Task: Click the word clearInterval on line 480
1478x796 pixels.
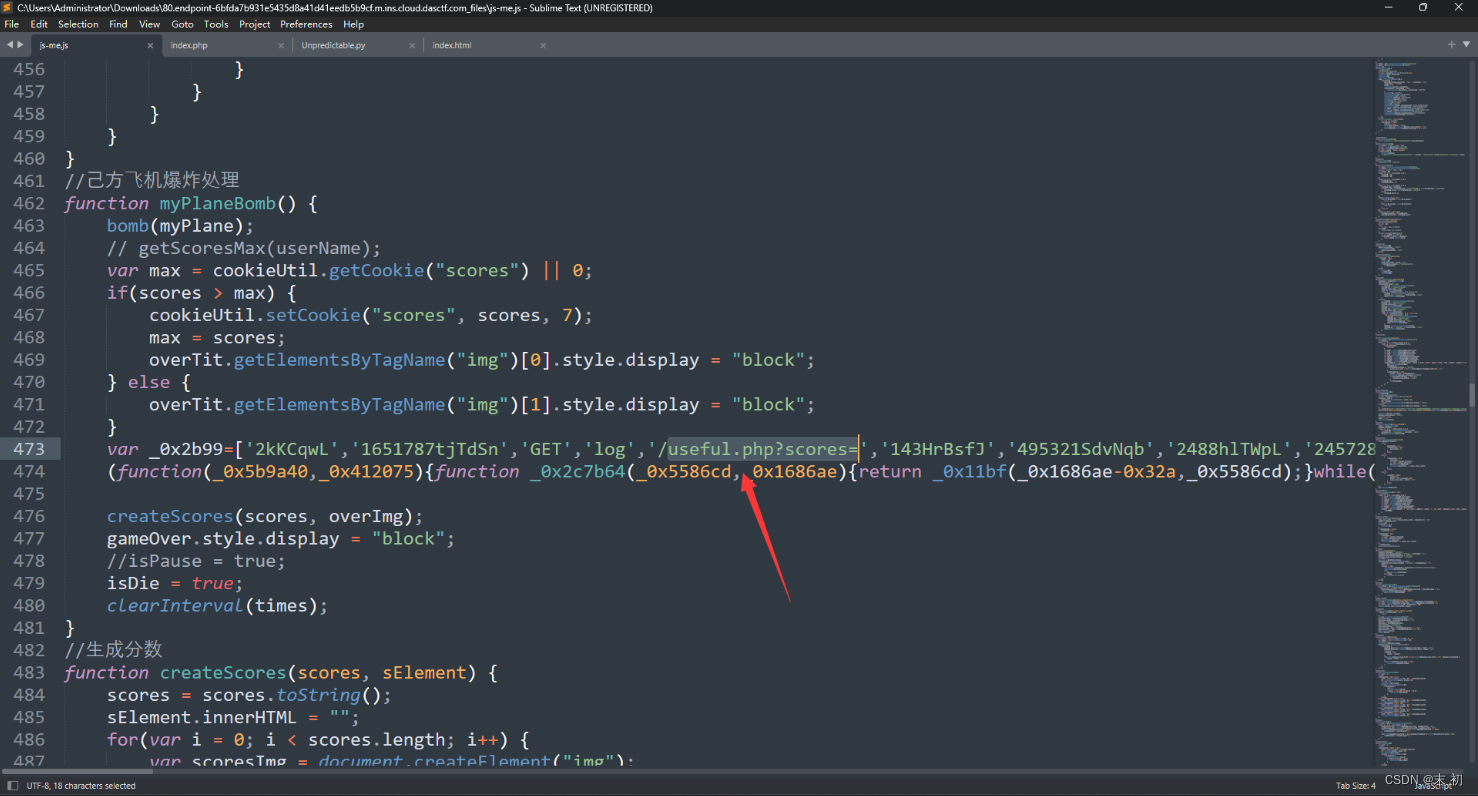Action: [175, 606]
